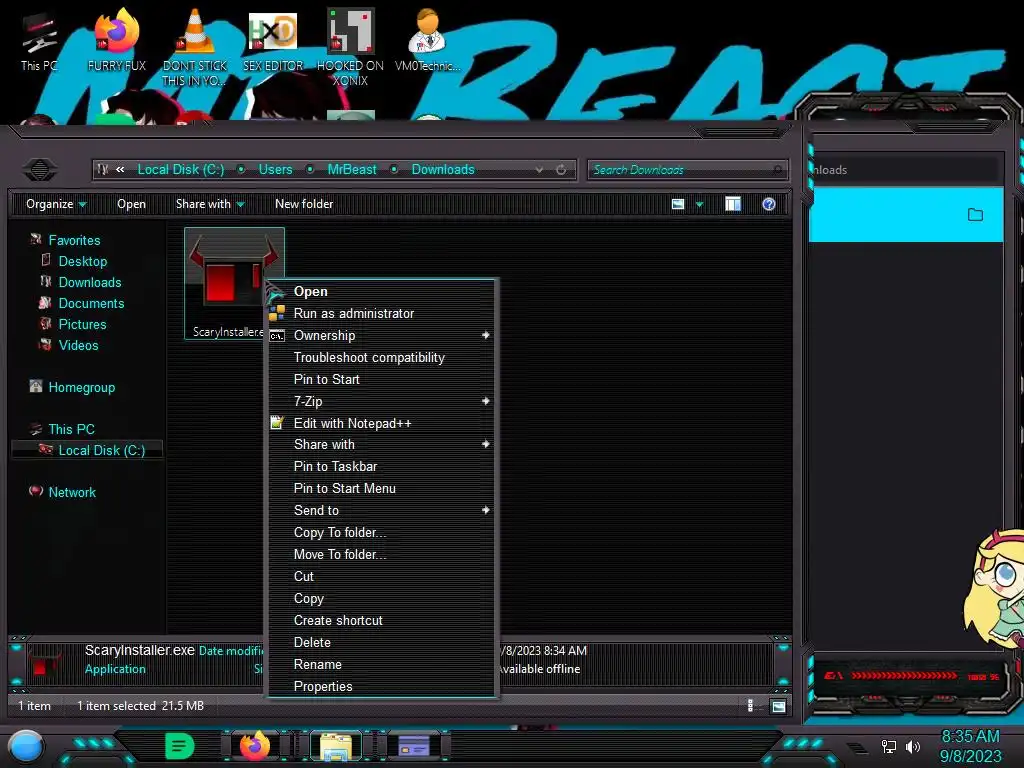Screen dimensions: 1024x768
Task: Expand the Organize menu
Action: [56, 204]
